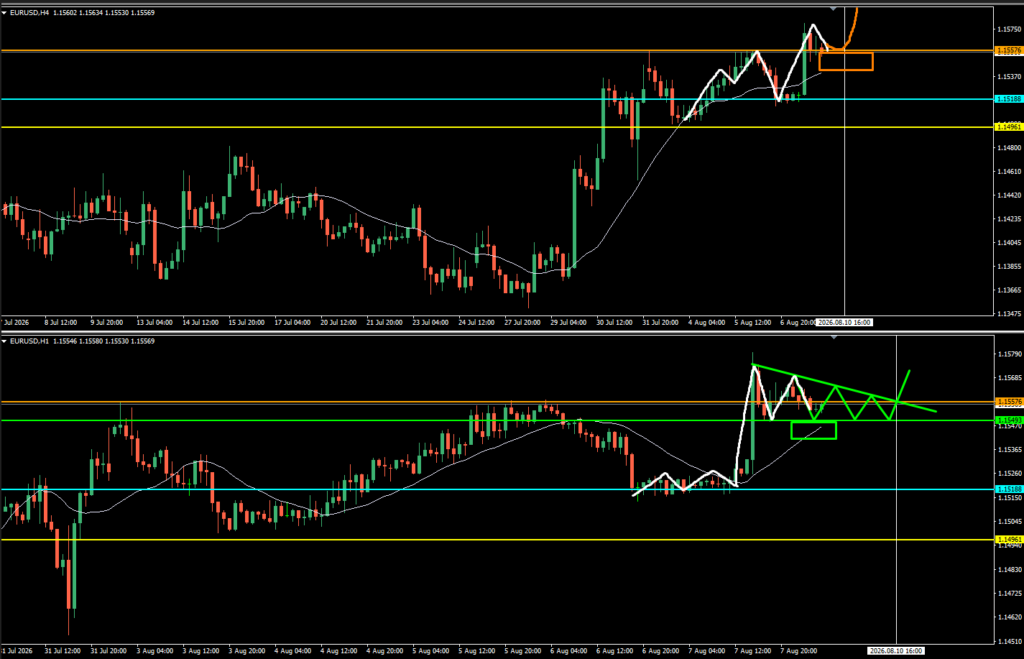The height and width of the screenshot is (659, 1024).
Task: Select orange 1.15576 price tag on H1 chart
Action: tap(1008, 402)
